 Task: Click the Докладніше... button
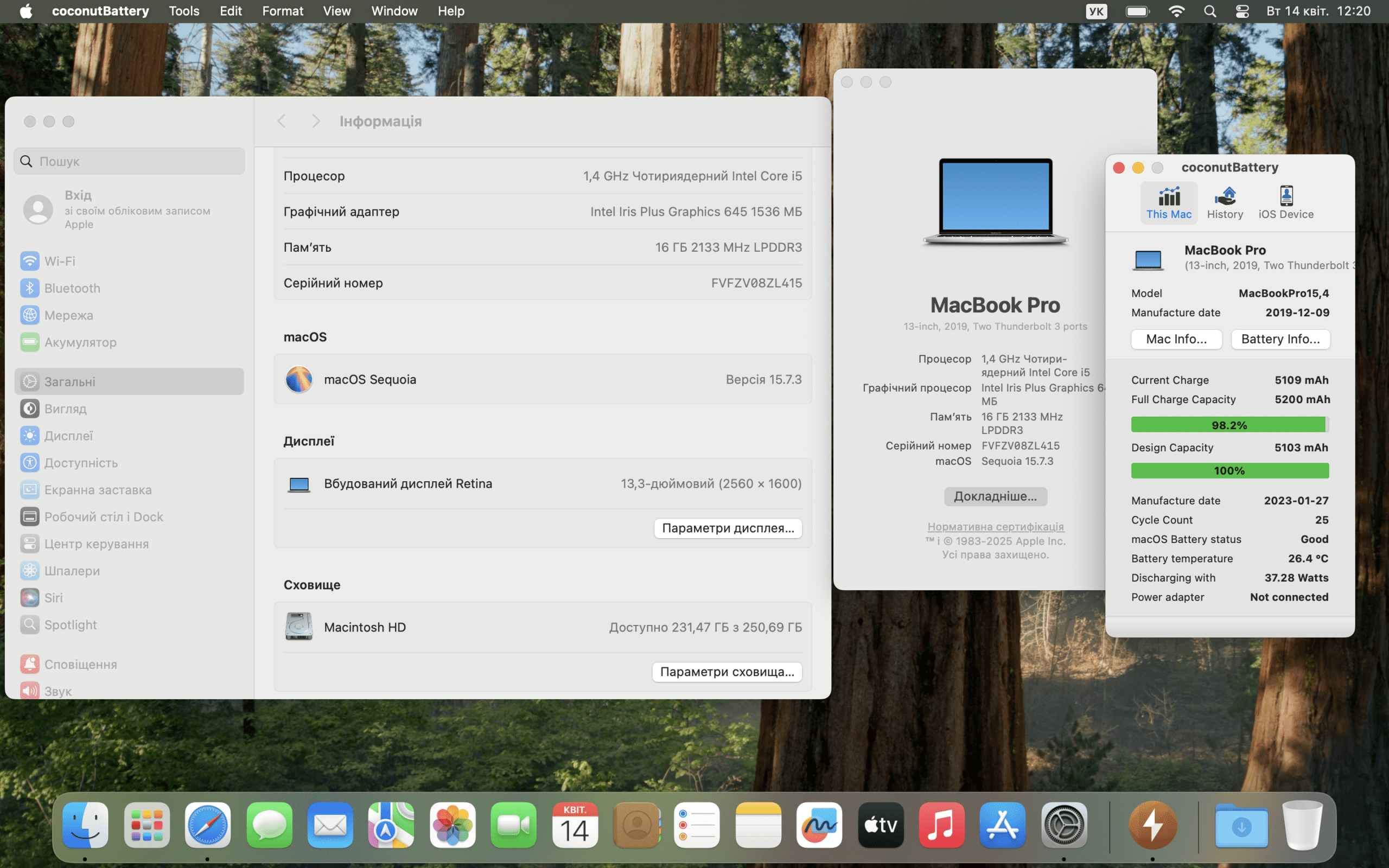point(995,496)
